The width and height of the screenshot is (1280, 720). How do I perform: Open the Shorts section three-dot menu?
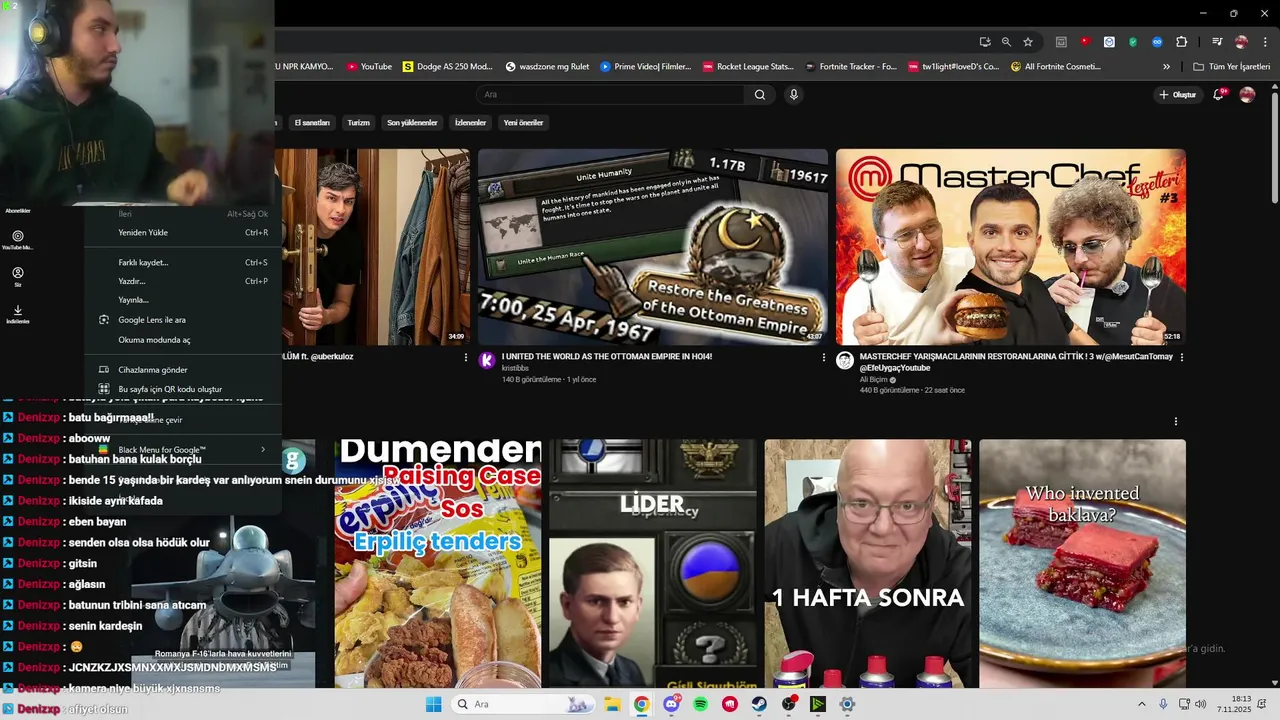coord(1175,421)
